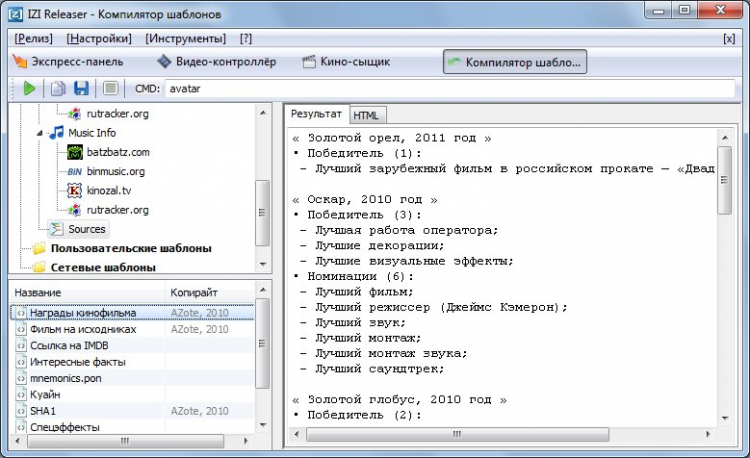
Task: Click the Название column header
Action: 88,293
